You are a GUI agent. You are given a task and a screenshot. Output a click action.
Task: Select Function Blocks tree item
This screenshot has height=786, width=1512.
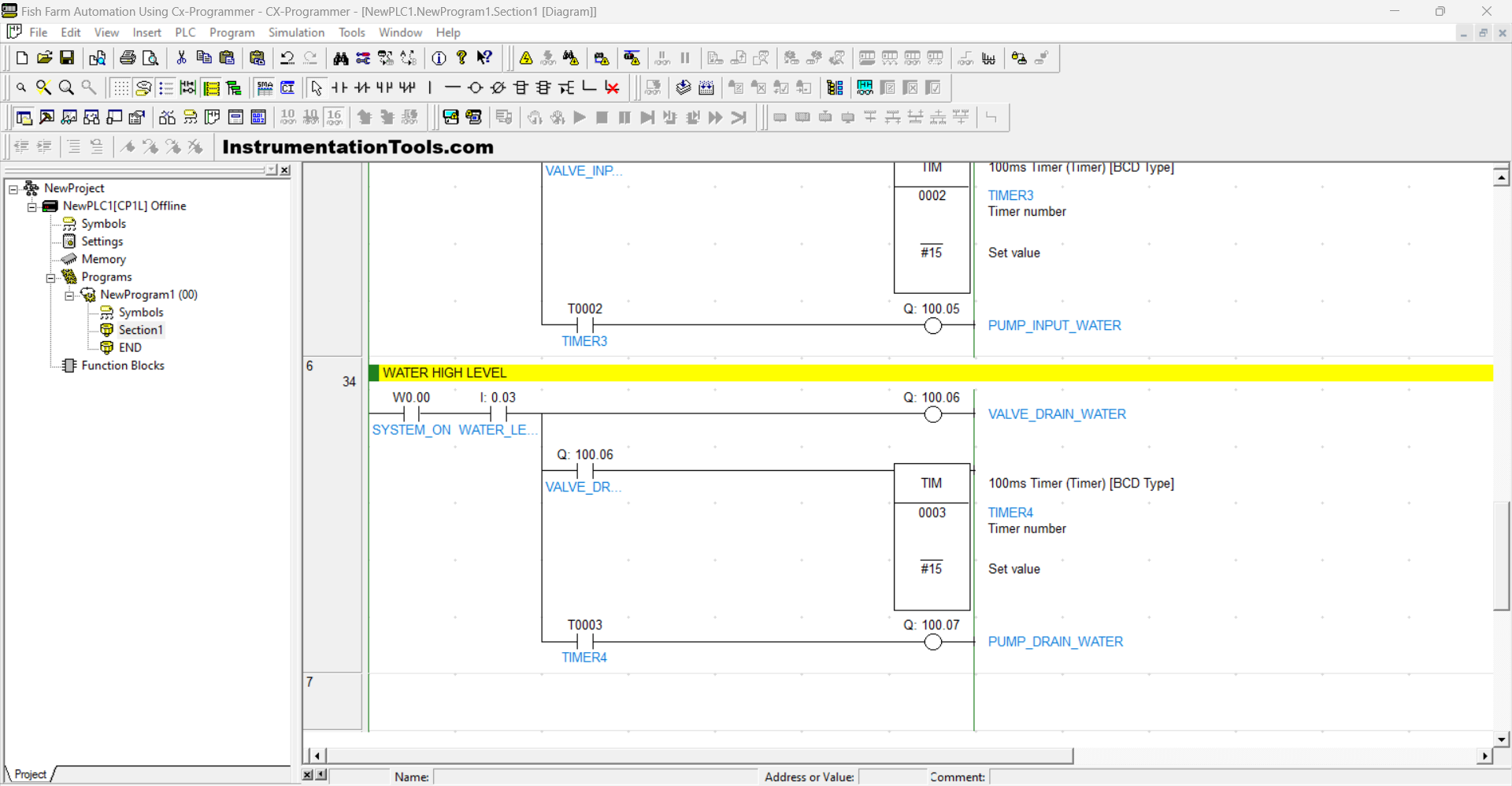tap(123, 365)
